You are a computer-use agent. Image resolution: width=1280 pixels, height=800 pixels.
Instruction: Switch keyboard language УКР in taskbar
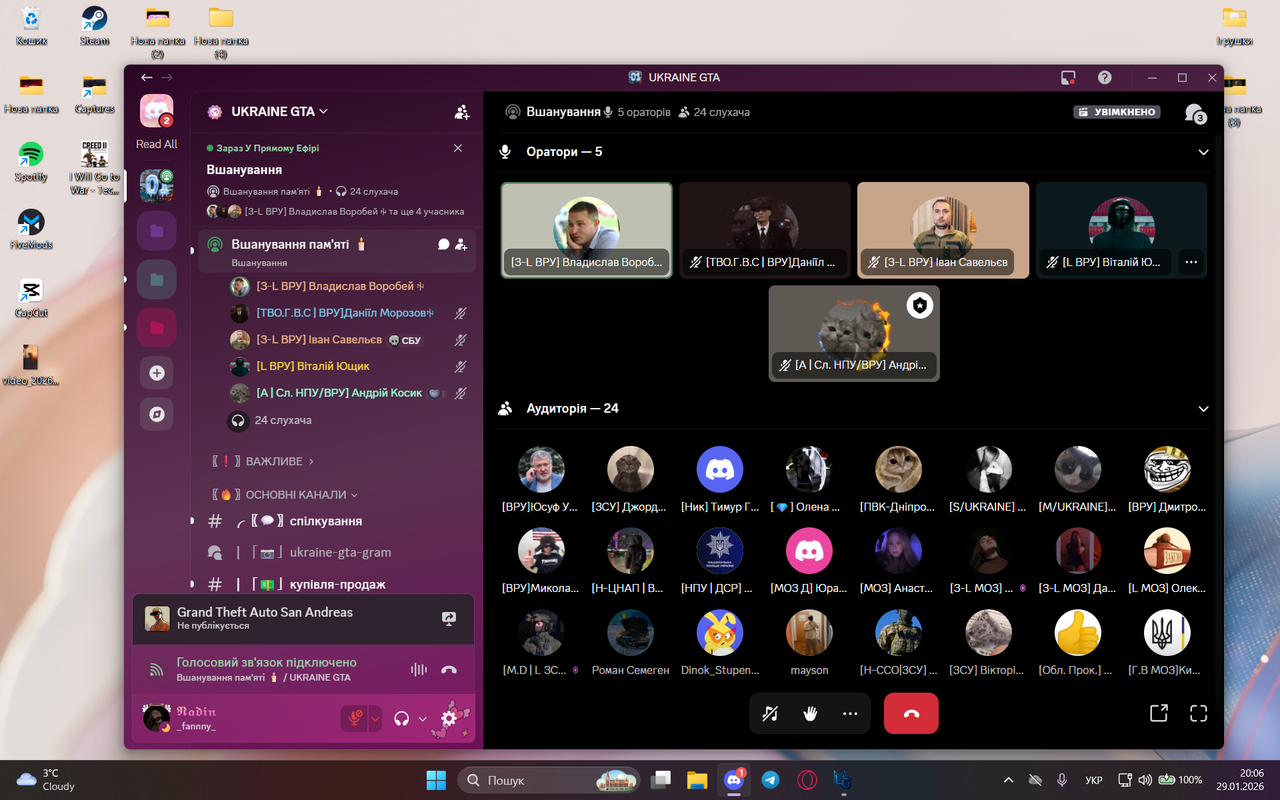[x=1094, y=780]
